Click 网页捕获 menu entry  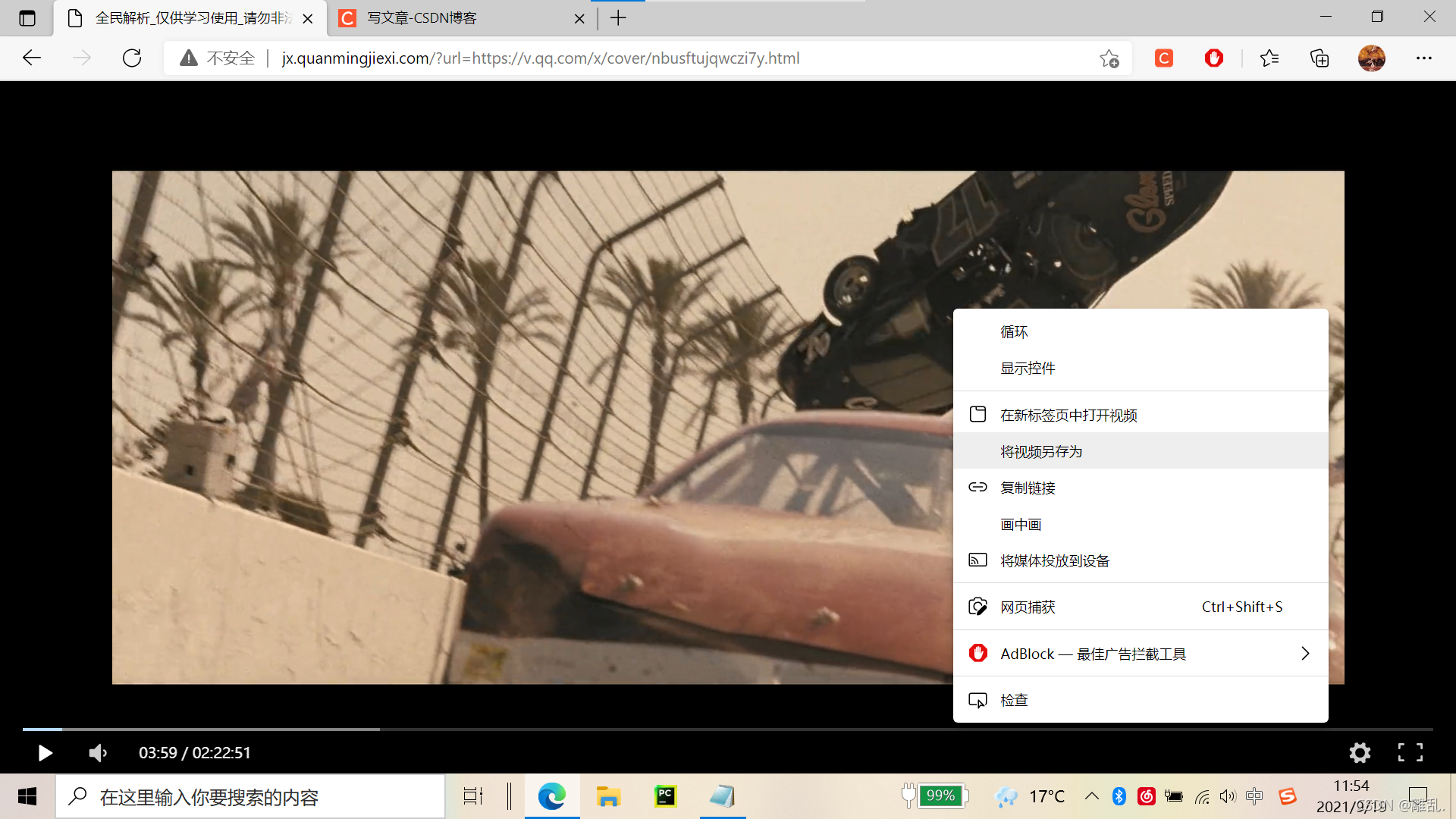point(1141,607)
